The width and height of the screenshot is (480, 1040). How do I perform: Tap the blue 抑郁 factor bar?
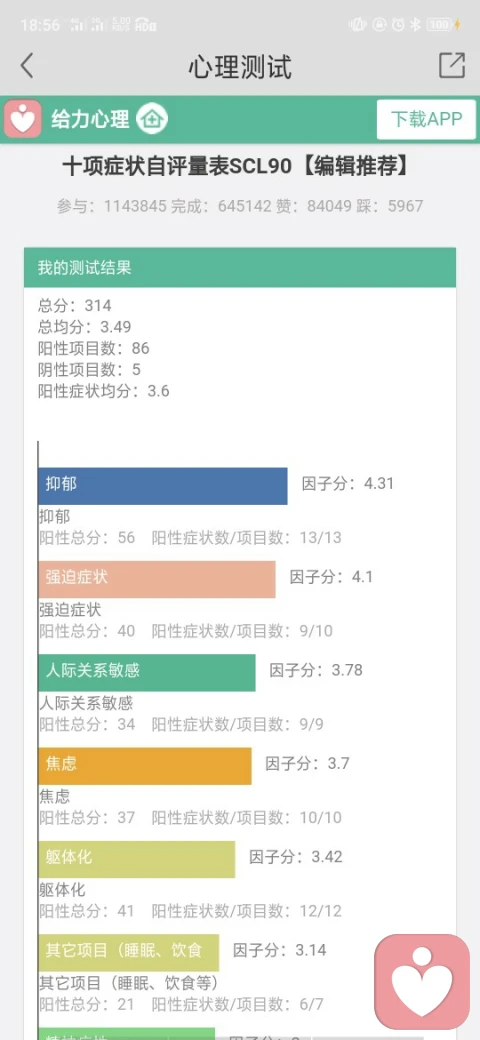pos(162,486)
